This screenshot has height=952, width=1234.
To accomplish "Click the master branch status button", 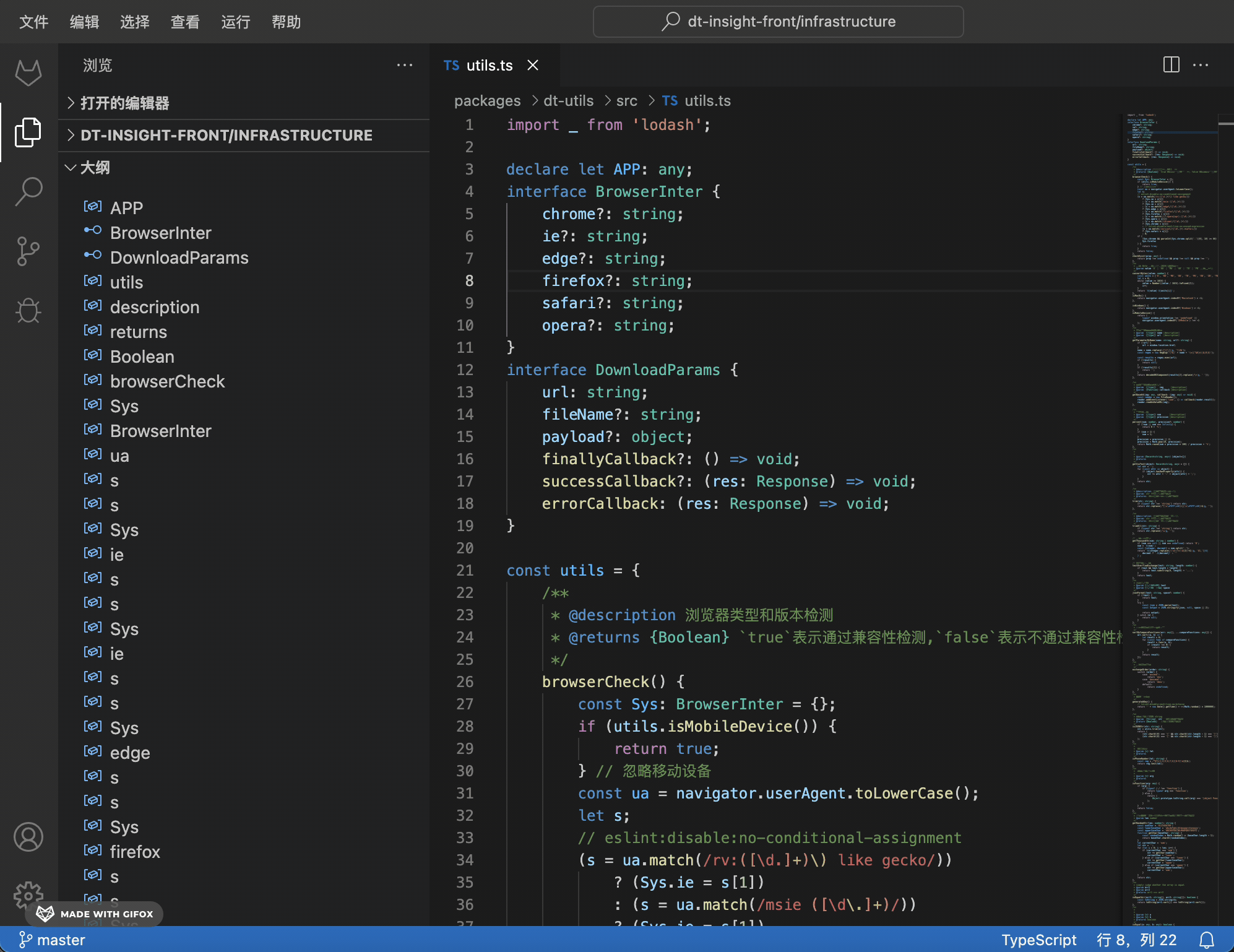I will [x=53, y=940].
